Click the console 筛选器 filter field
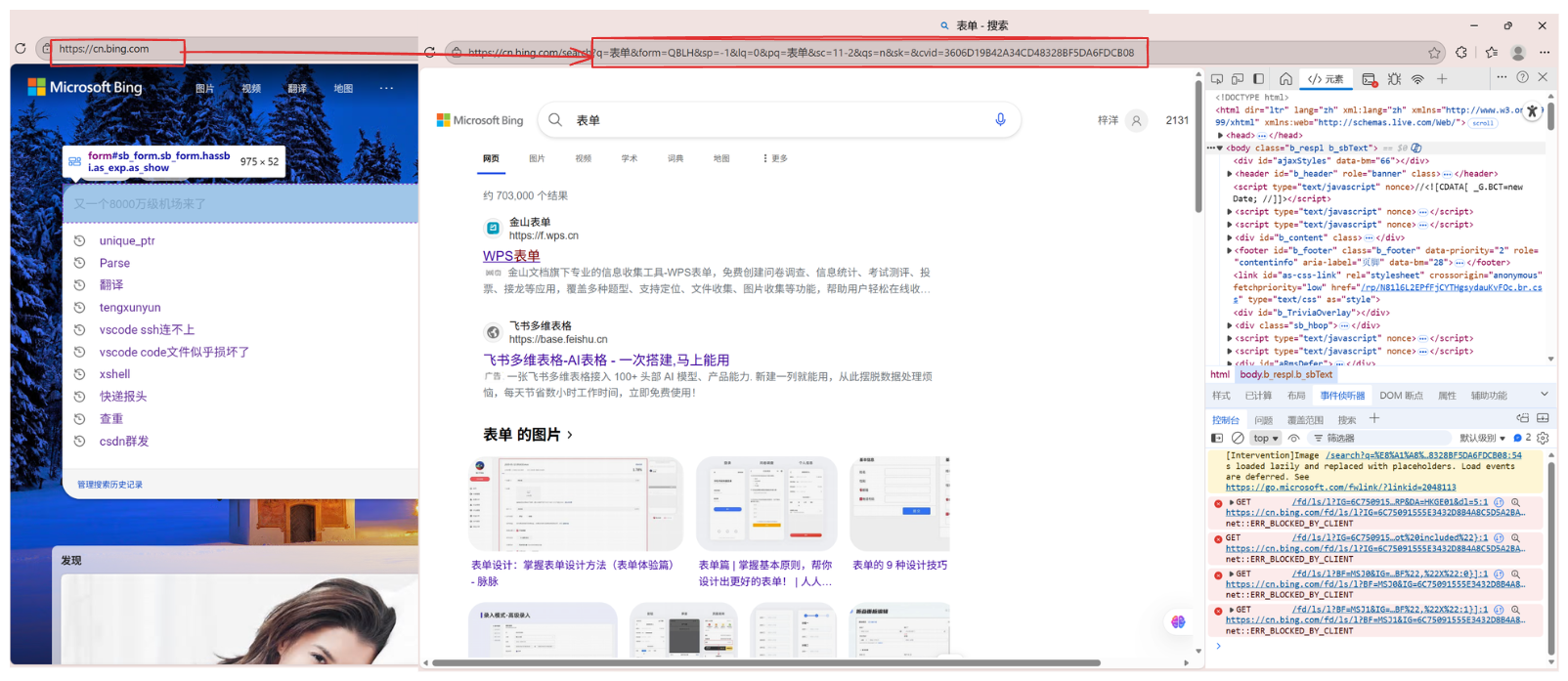Screen dimensions: 1568x681 click(x=1381, y=438)
